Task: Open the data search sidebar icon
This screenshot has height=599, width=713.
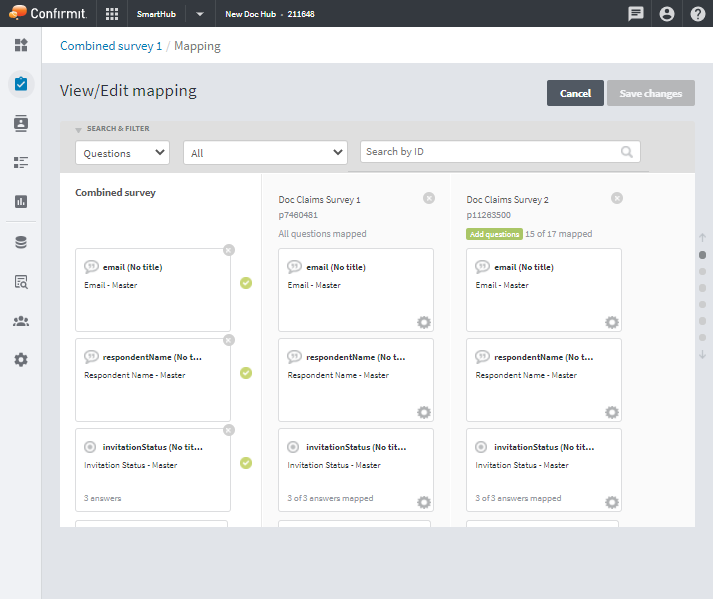Action: [x=21, y=282]
